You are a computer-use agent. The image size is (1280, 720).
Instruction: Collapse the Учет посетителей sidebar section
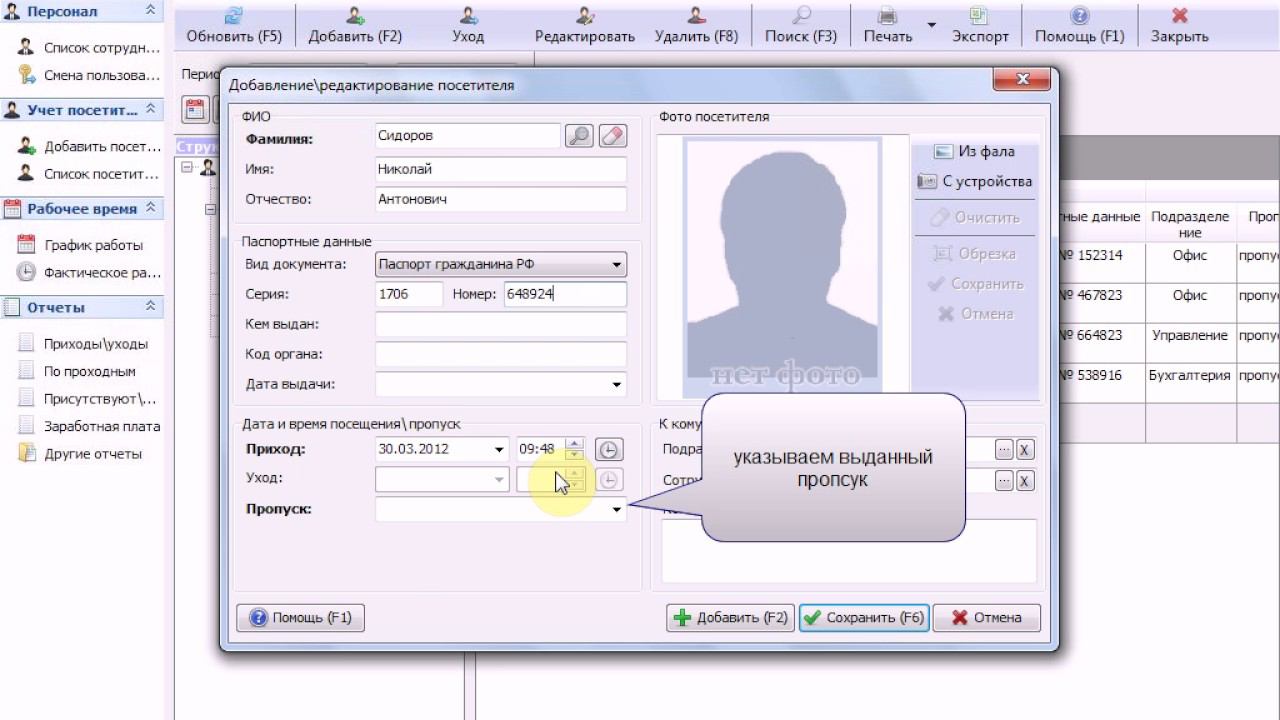click(x=151, y=109)
